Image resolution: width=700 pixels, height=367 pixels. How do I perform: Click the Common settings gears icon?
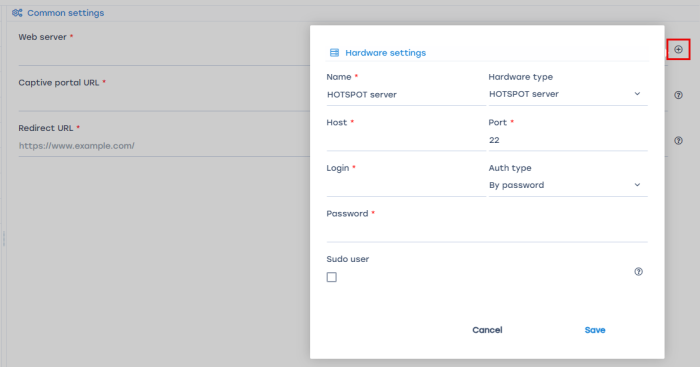coord(17,13)
